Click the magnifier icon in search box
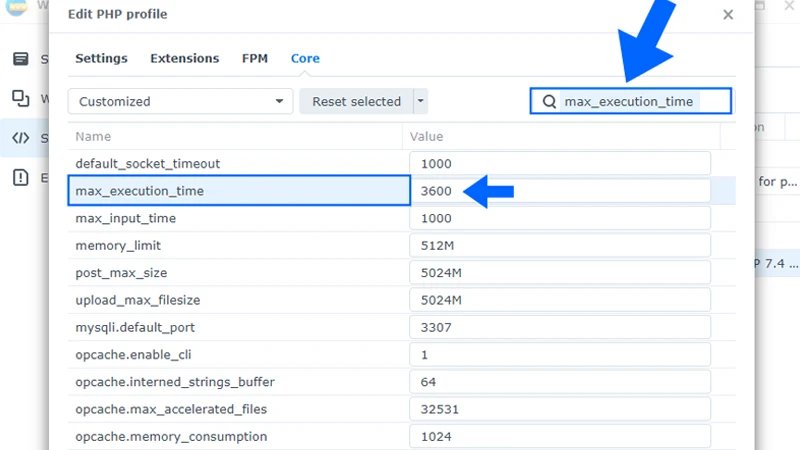Viewport: 800px width, 450px height. click(x=549, y=102)
